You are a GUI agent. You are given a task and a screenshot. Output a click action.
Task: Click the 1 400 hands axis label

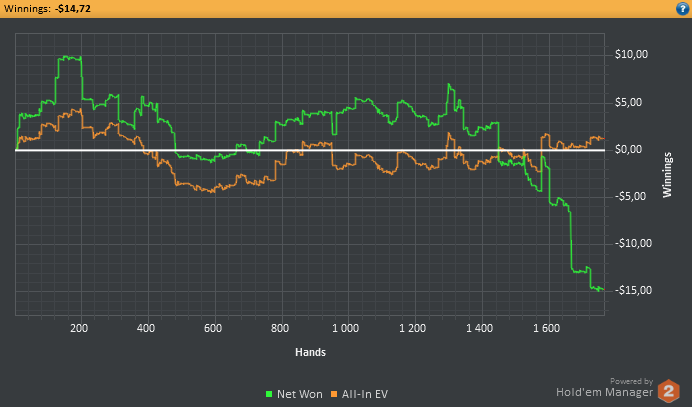(x=479, y=328)
